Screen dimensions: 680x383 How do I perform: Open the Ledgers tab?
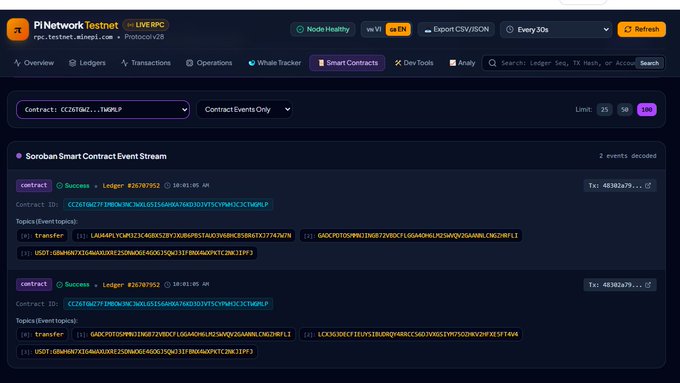(87, 63)
